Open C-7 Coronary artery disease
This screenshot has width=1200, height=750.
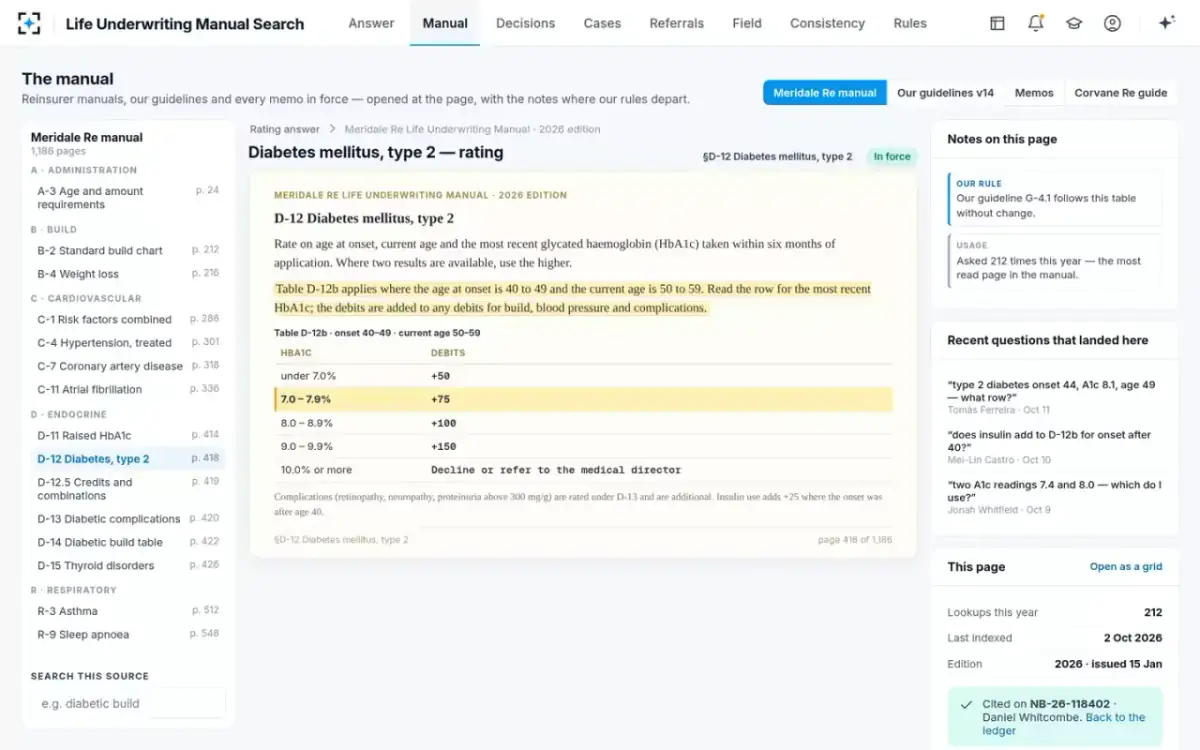pos(128,366)
